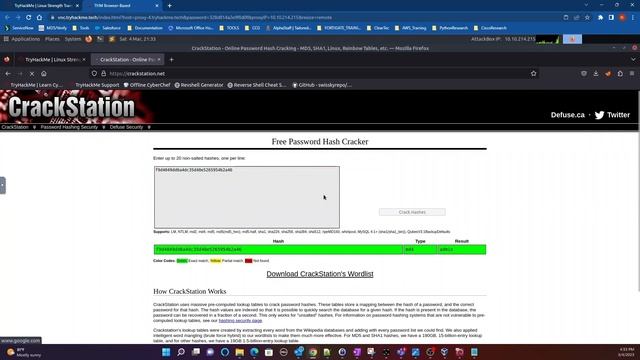The height and width of the screenshot is (360, 640).
Task: Open the terminal icon in the AttackBox panel
Action: click(x=100, y=39)
